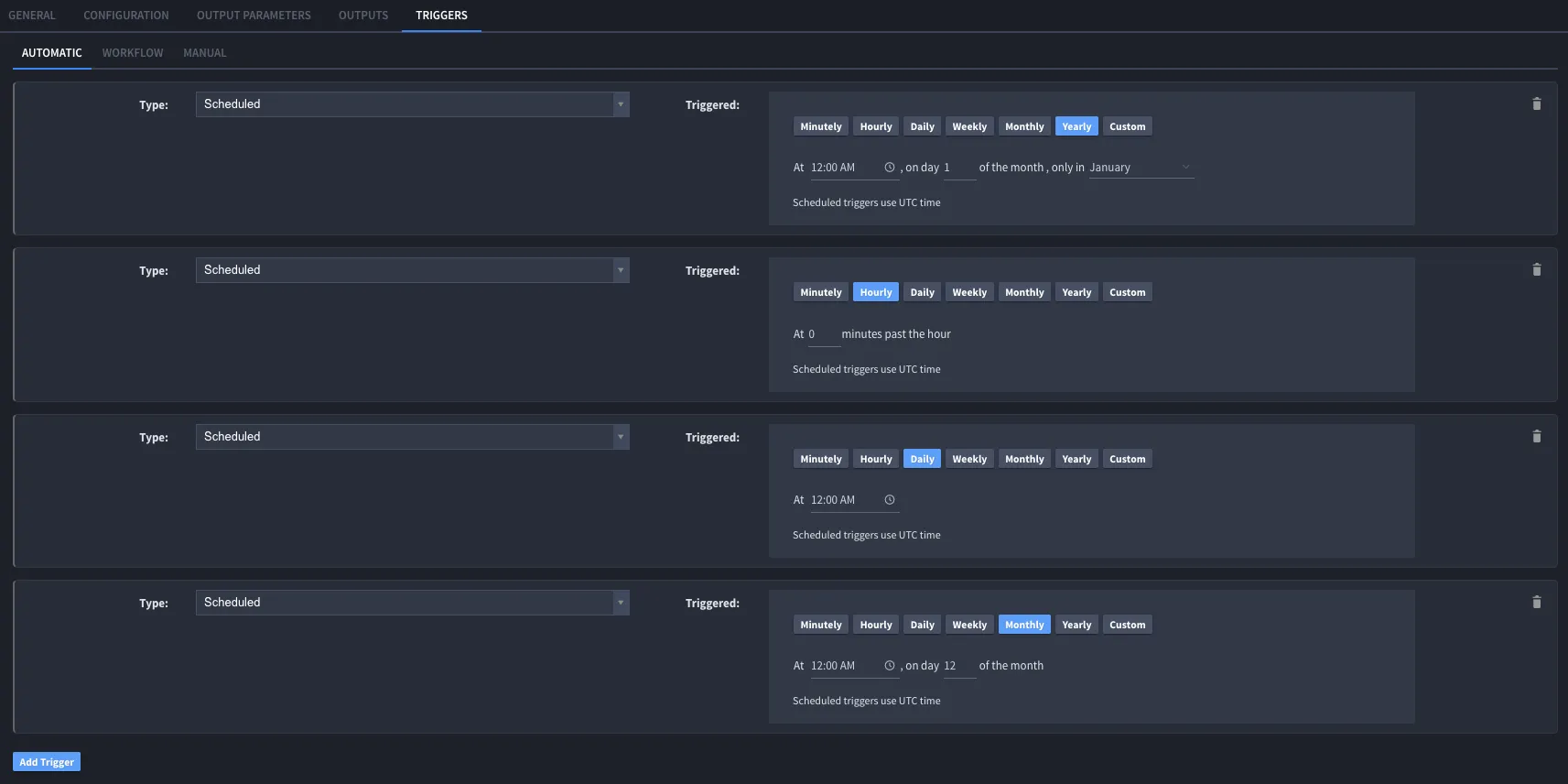Viewport: 1568px width, 784px height.
Task: Select the Automatic sub-tab
Action: [52, 53]
